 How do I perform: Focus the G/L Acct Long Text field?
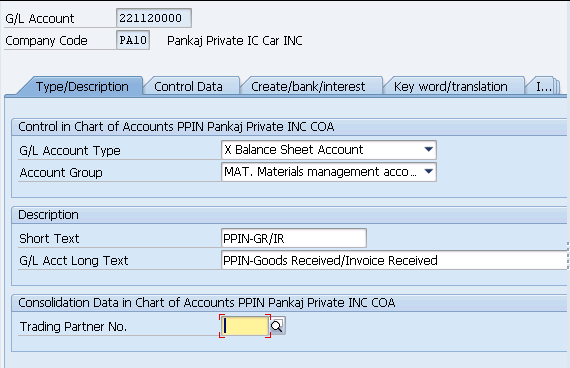394,260
